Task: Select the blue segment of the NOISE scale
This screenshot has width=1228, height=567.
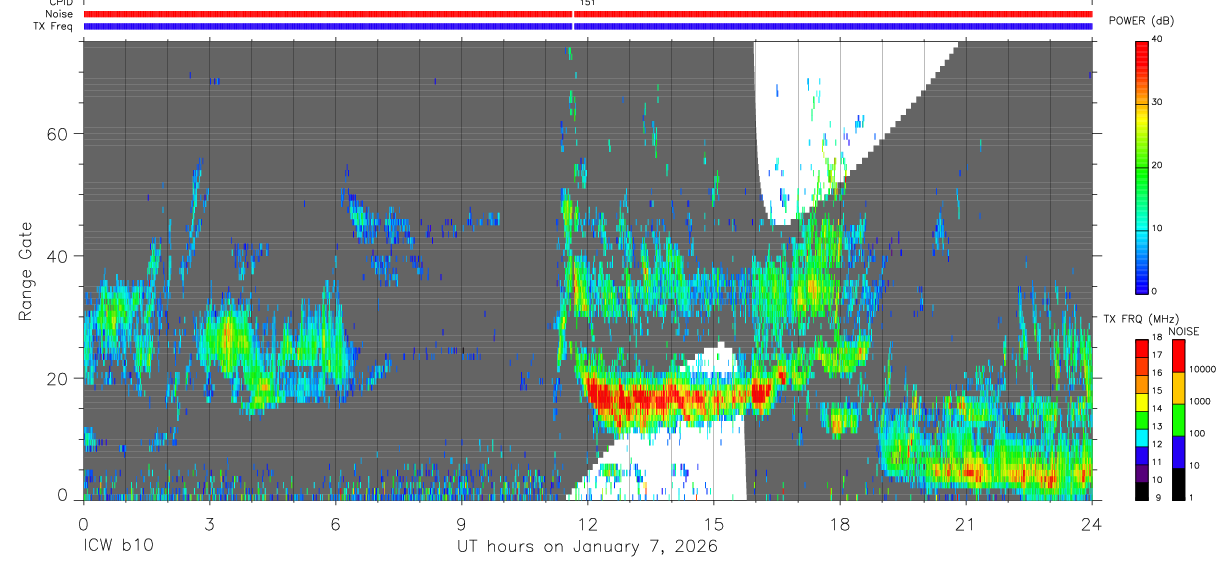Action: [x=1177, y=451]
